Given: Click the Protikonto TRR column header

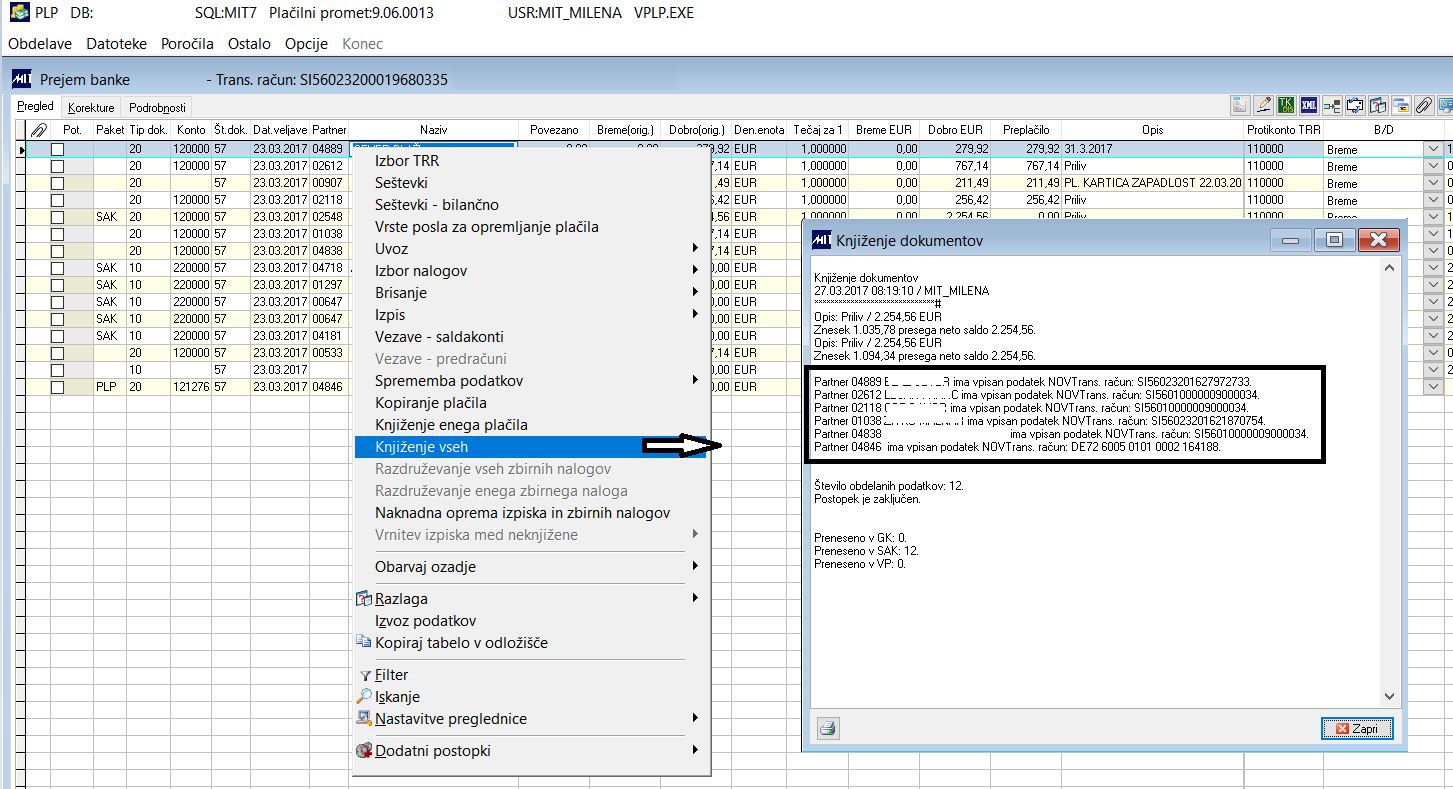Looking at the screenshot, I should tap(1283, 130).
